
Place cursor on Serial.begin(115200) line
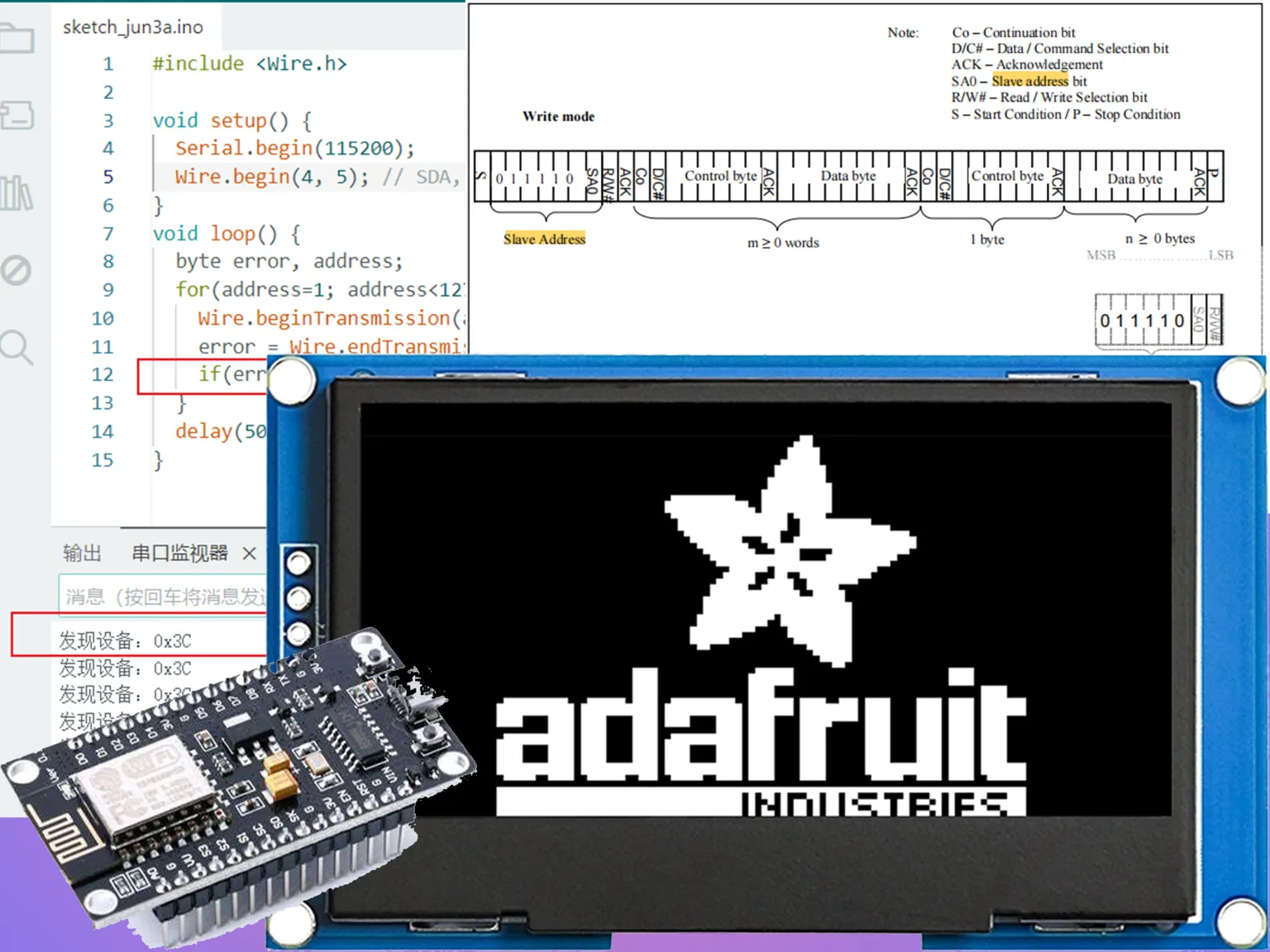[294, 148]
